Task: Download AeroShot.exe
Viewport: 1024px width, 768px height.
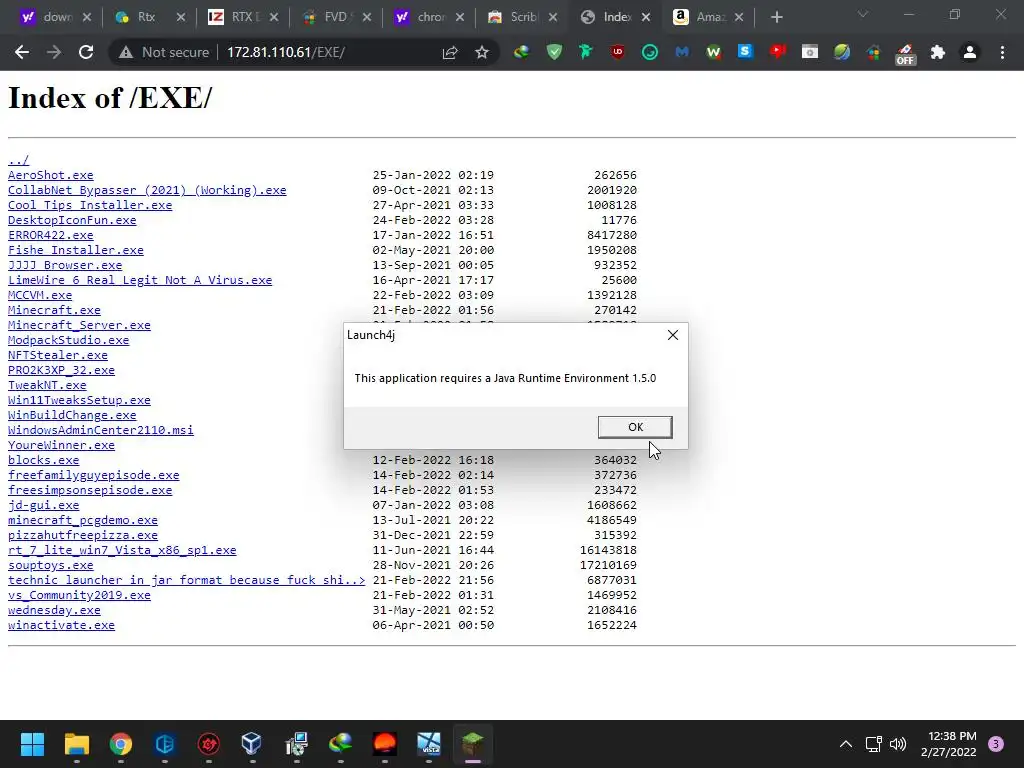Action: point(51,175)
